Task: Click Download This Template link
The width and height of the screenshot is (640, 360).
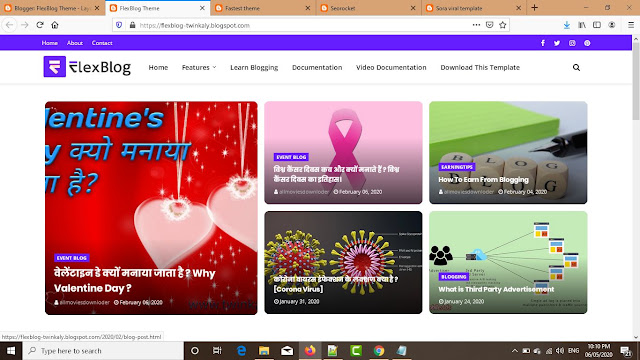Action: (x=480, y=67)
